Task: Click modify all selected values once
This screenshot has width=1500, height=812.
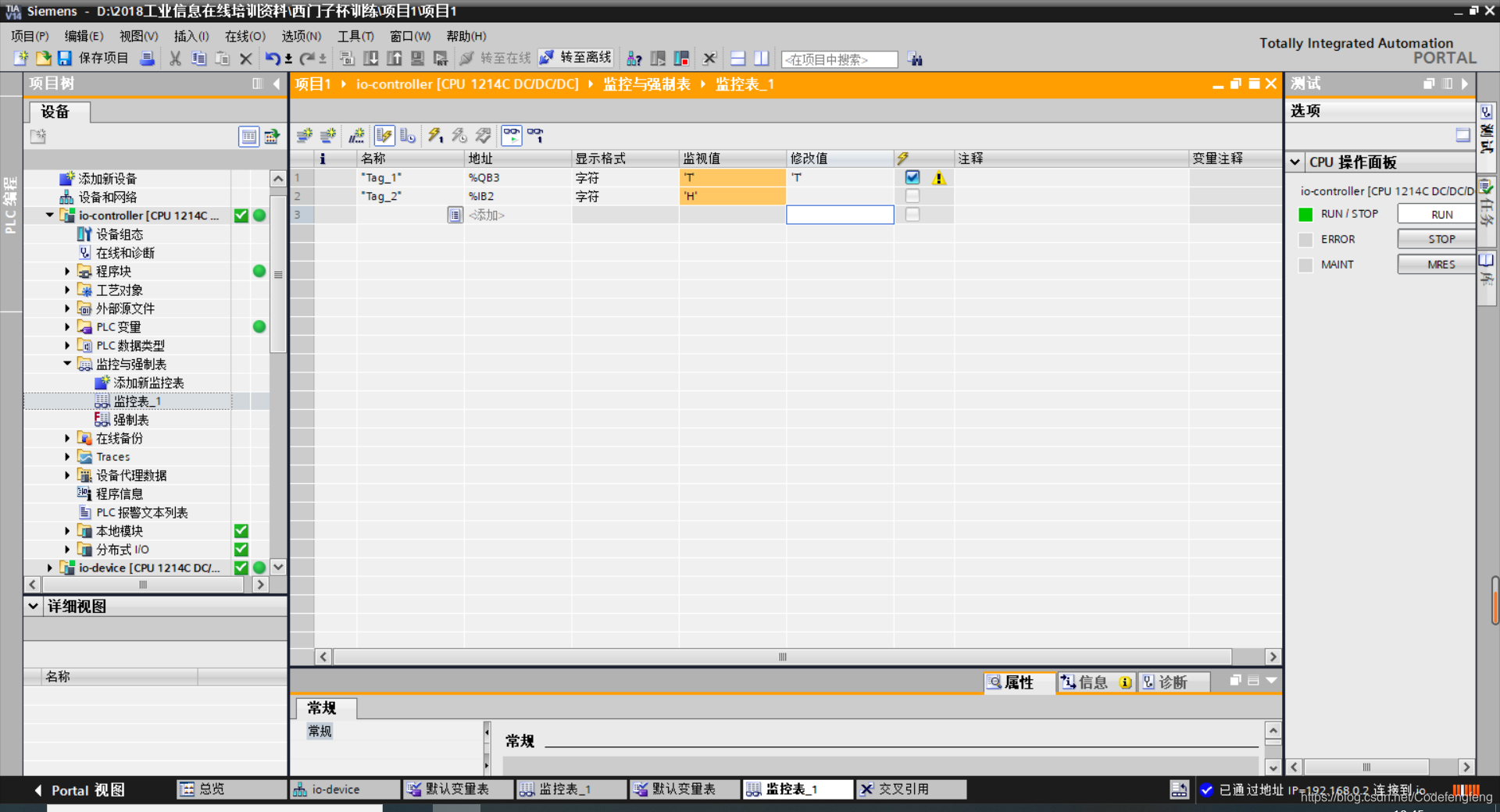Action: pyautogui.click(x=435, y=136)
